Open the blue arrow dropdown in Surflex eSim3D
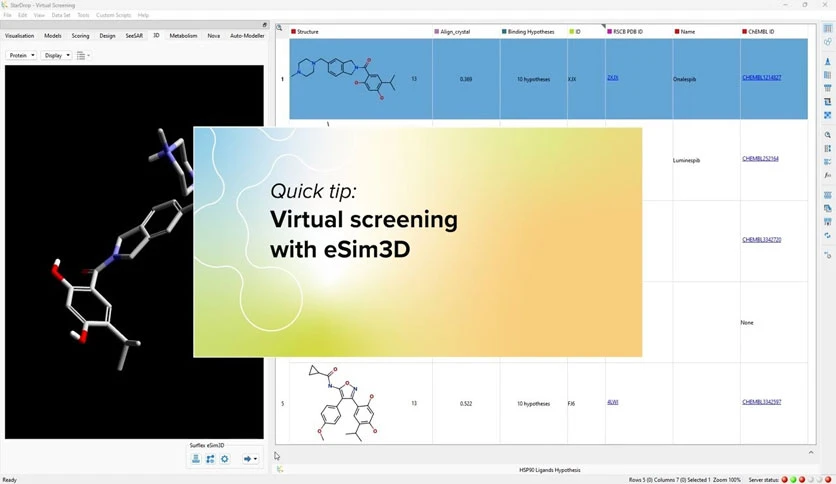 [250, 458]
